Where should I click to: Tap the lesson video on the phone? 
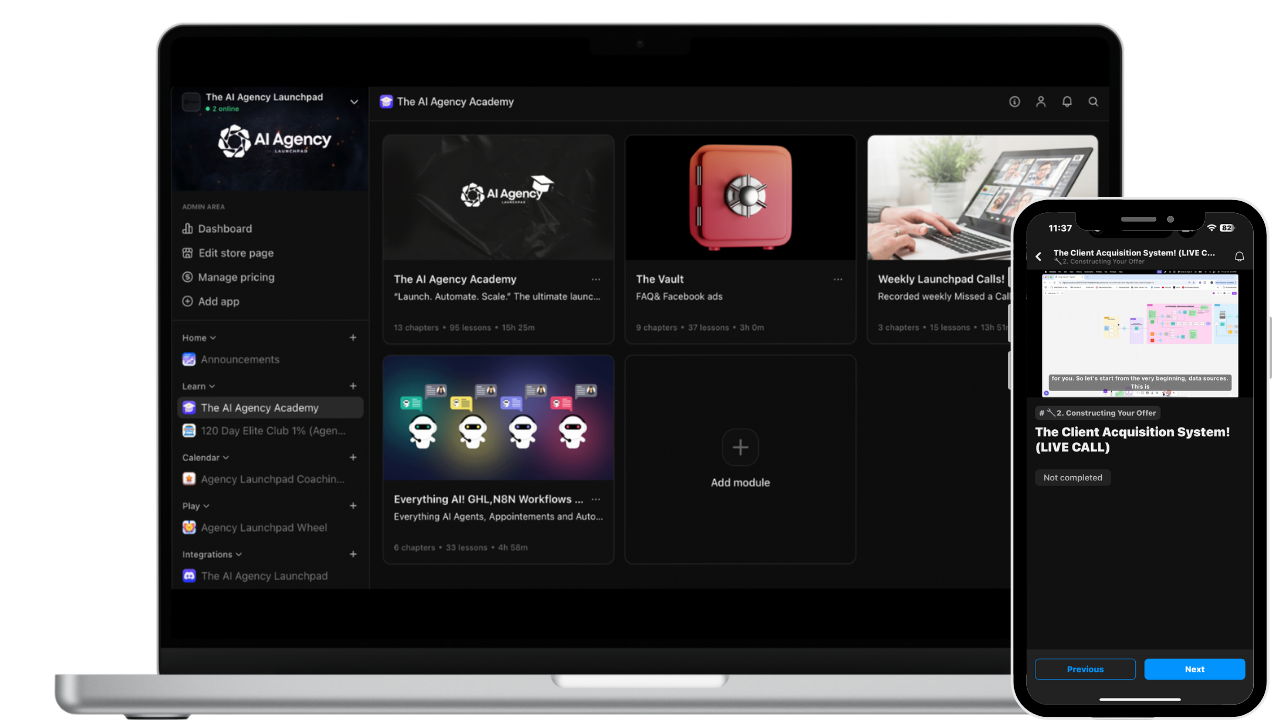pos(1139,334)
